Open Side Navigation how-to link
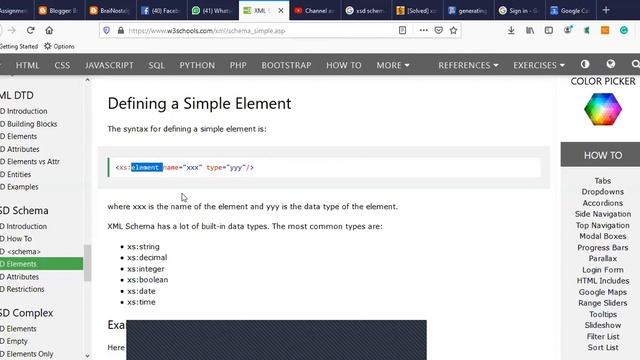Image resolution: width=640 pixels, height=360 pixels. [x=602, y=214]
